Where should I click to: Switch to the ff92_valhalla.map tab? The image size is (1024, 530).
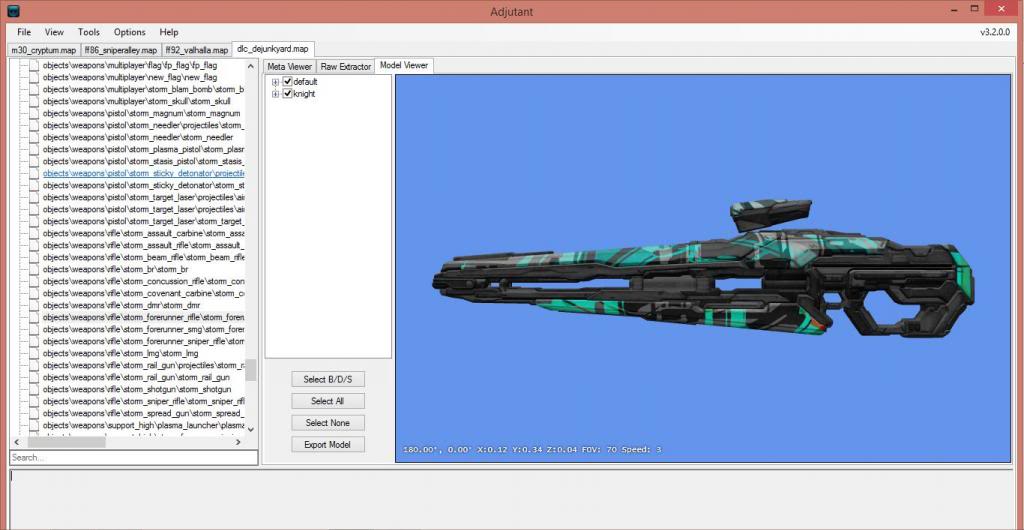[x=196, y=50]
